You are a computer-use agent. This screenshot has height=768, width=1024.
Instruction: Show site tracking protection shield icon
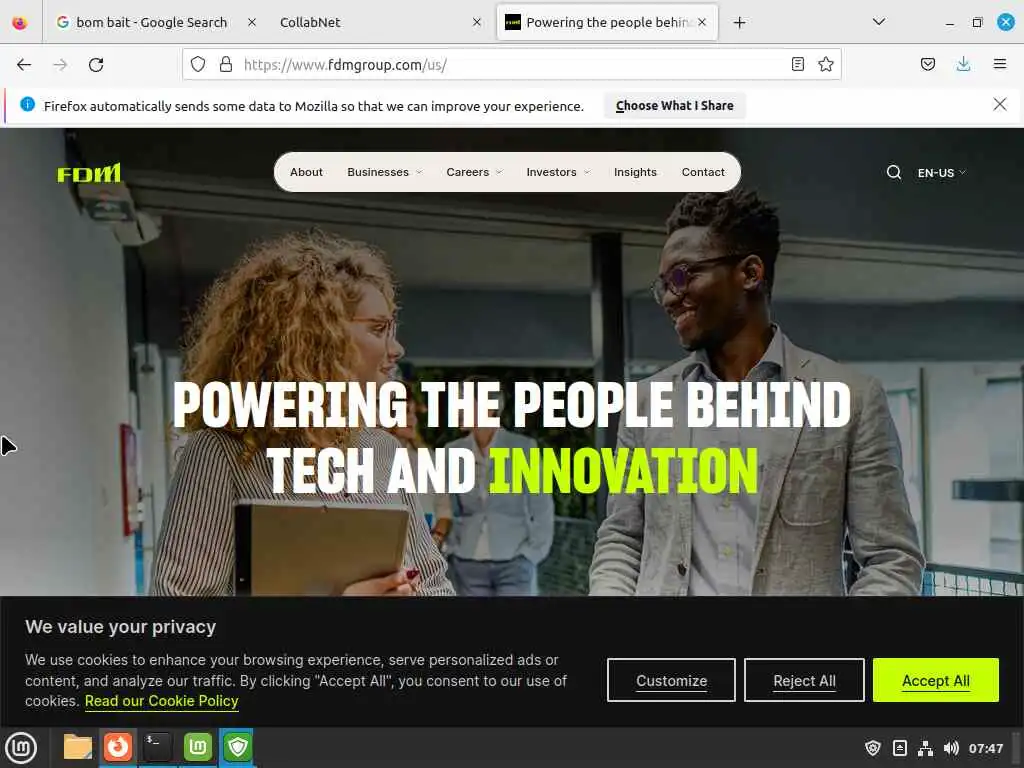coord(198,64)
